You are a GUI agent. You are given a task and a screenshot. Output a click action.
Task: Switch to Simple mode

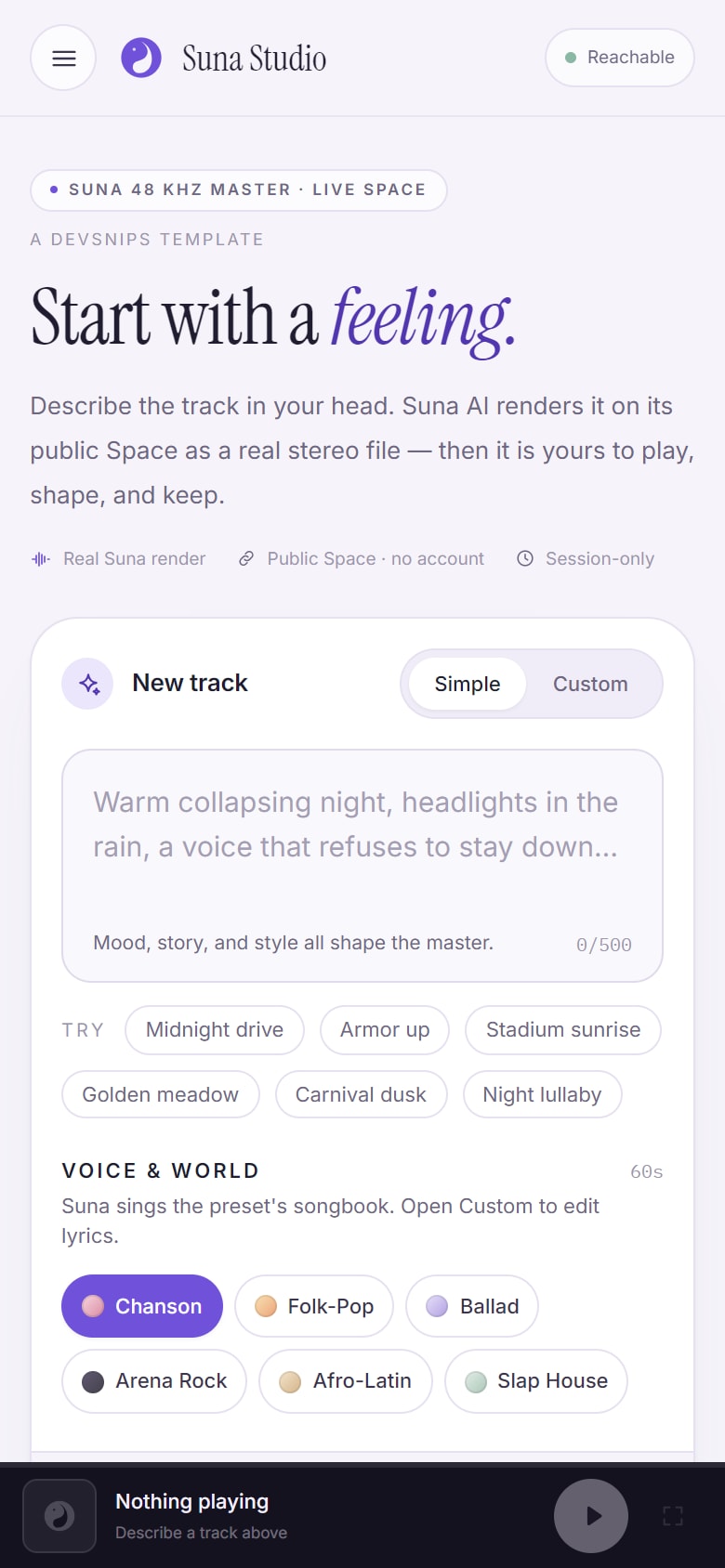click(x=468, y=685)
